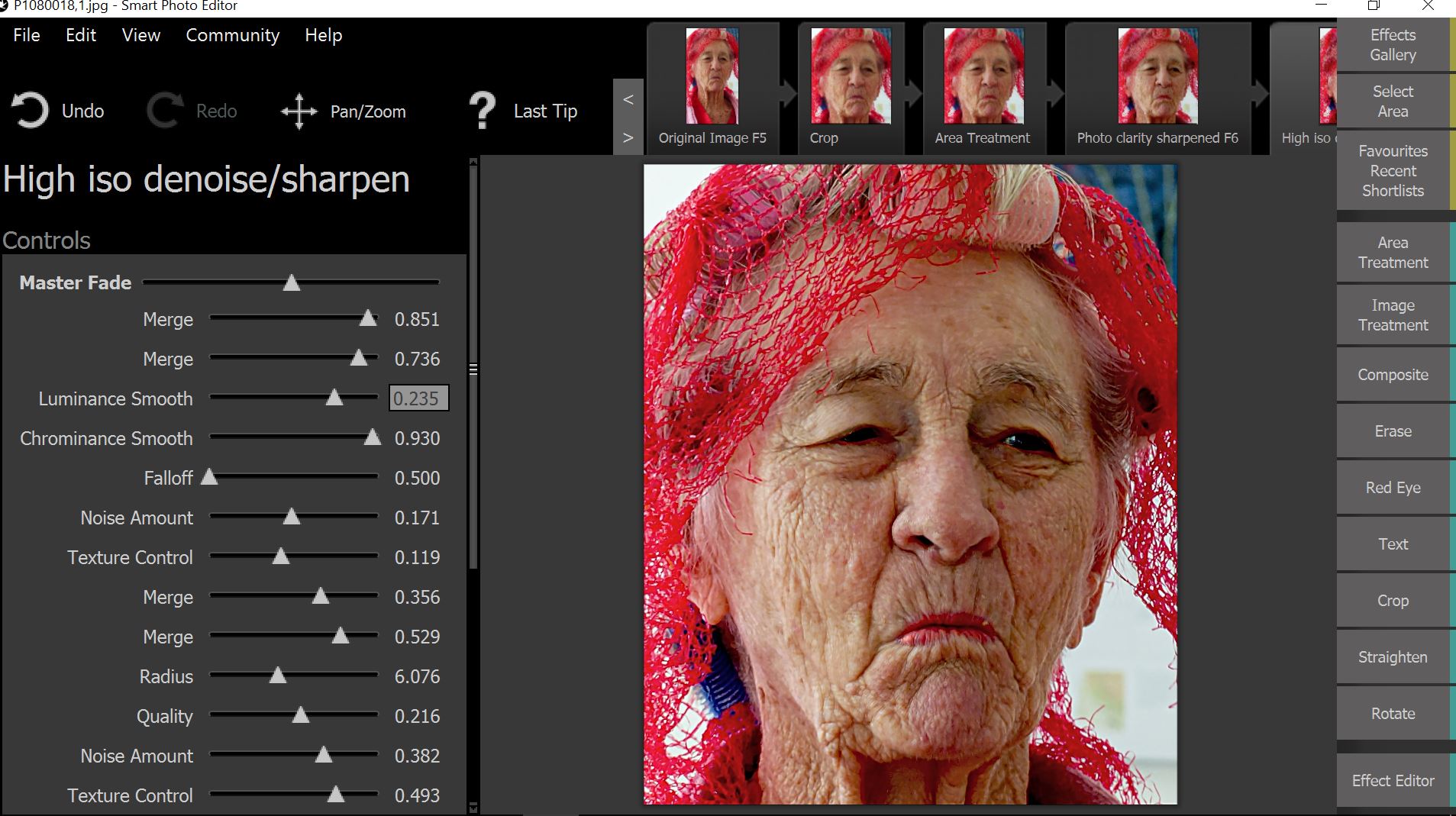Close the Smart Photo Editor window
This screenshot has width=1456, height=816.
(x=1429, y=6)
